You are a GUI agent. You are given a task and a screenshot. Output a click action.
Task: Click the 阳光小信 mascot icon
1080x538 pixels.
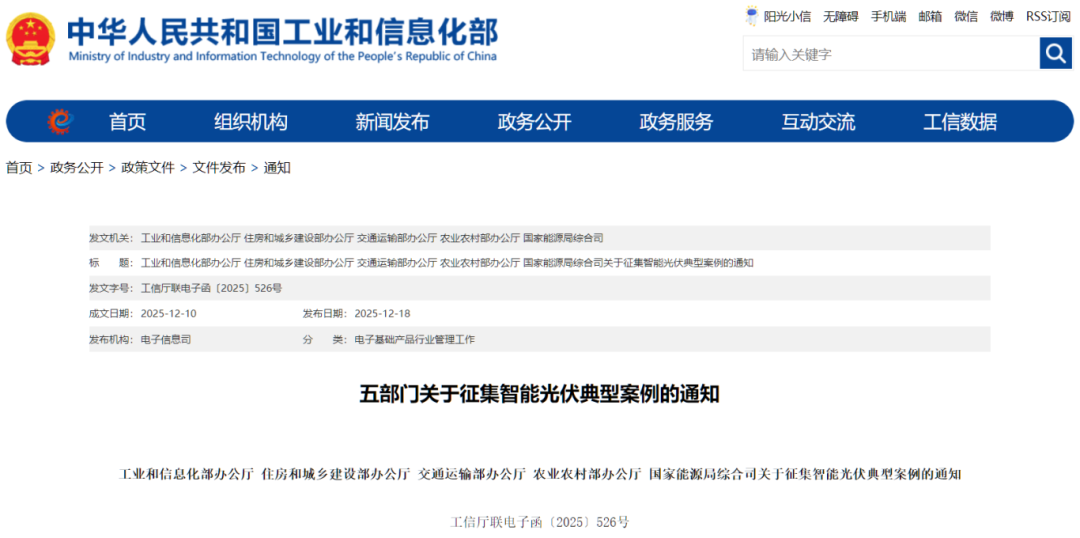click(752, 16)
